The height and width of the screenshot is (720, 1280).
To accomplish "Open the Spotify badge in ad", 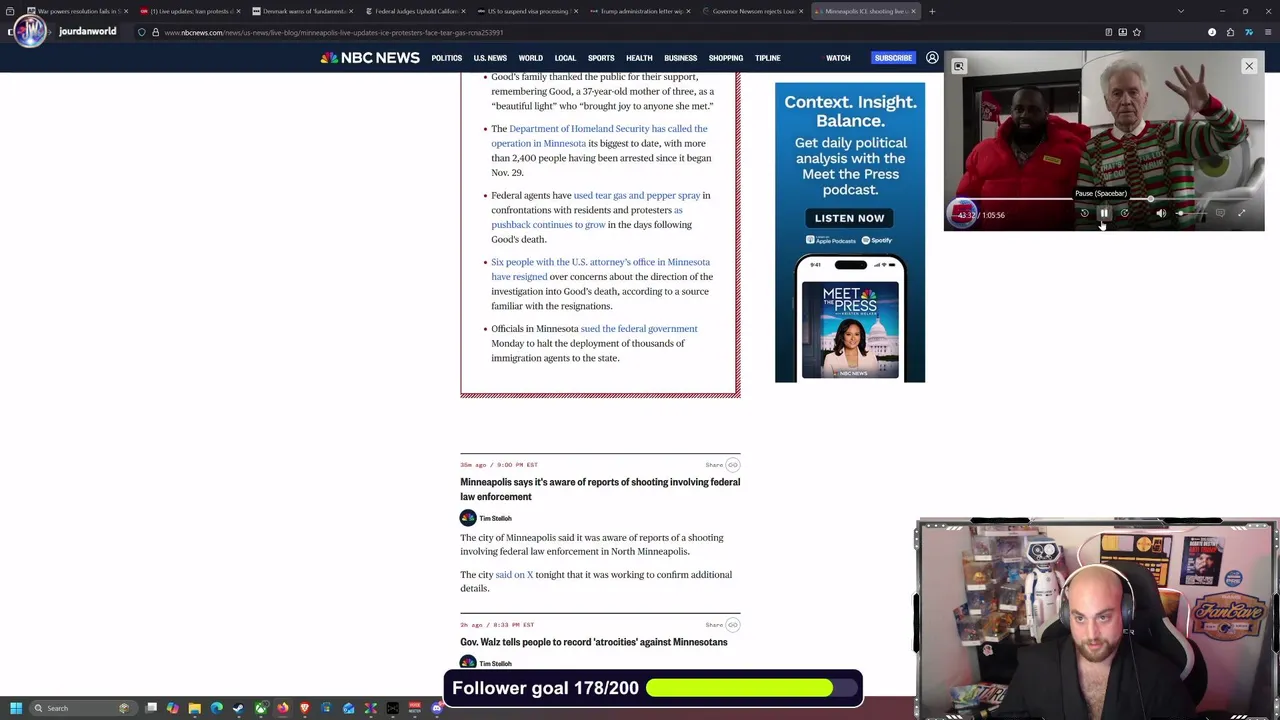I will tap(876, 240).
